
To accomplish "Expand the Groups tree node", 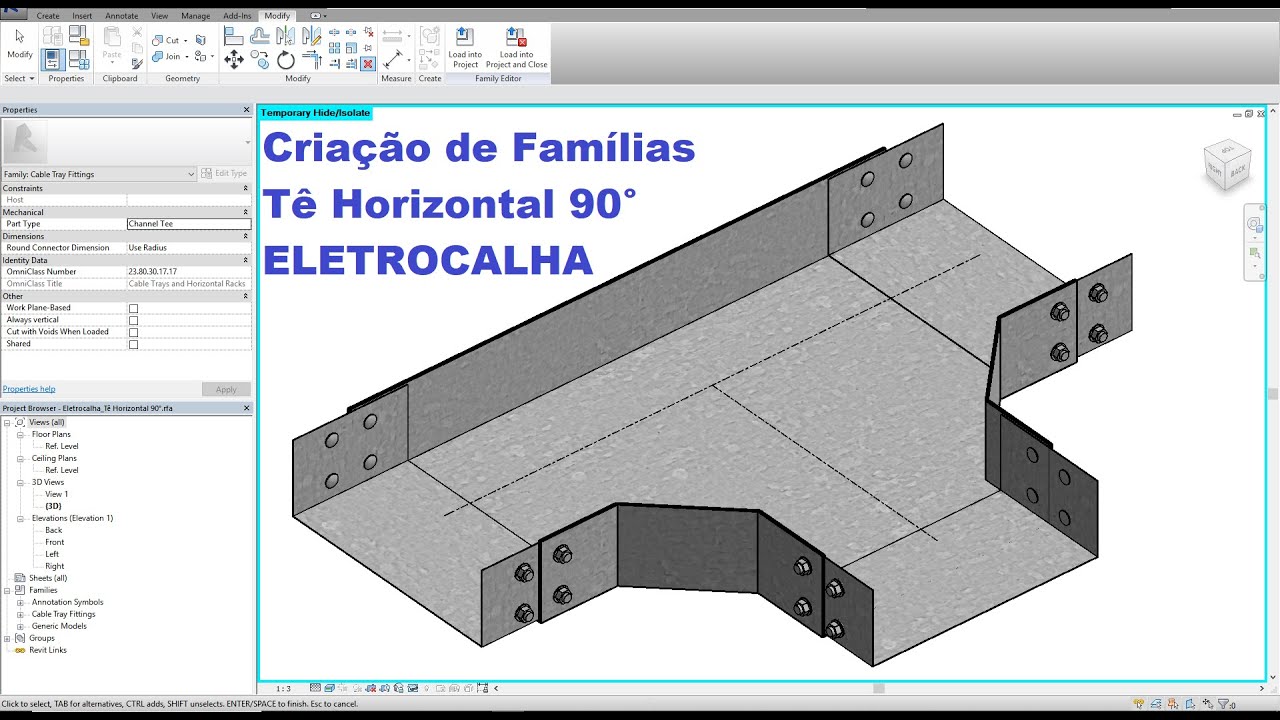I will coord(7,638).
